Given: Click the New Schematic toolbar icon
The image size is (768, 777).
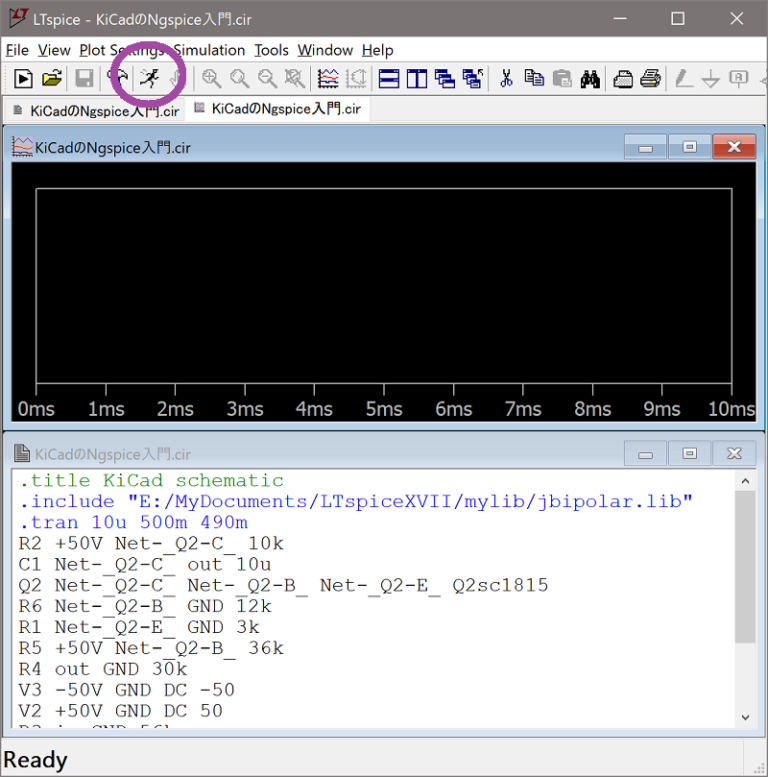Looking at the screenshot, I should 23,79.
